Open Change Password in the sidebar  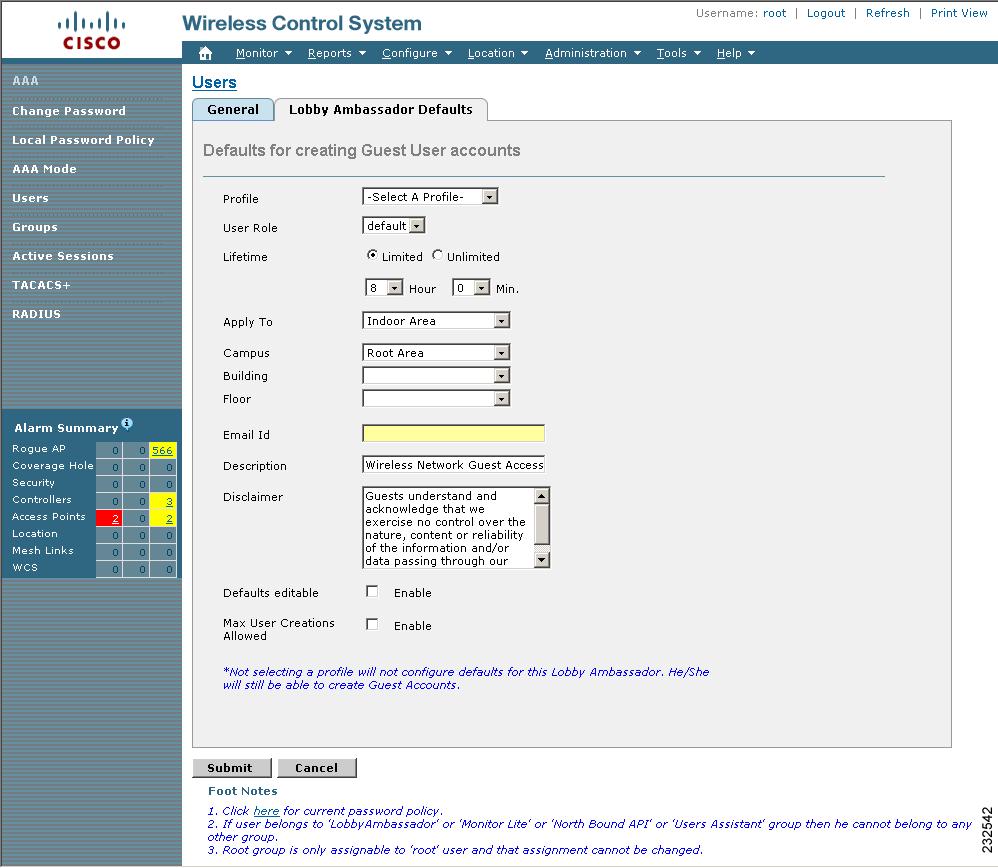point(69,111)
